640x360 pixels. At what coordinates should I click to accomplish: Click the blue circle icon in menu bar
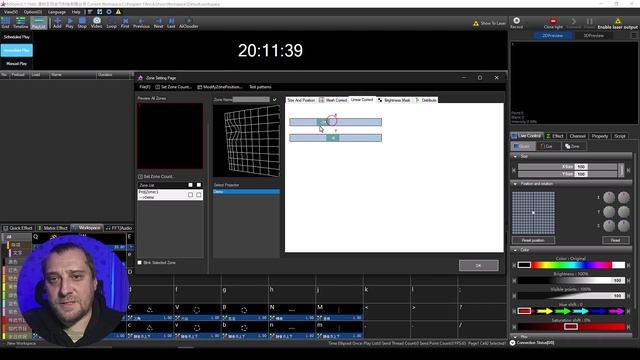109,12
